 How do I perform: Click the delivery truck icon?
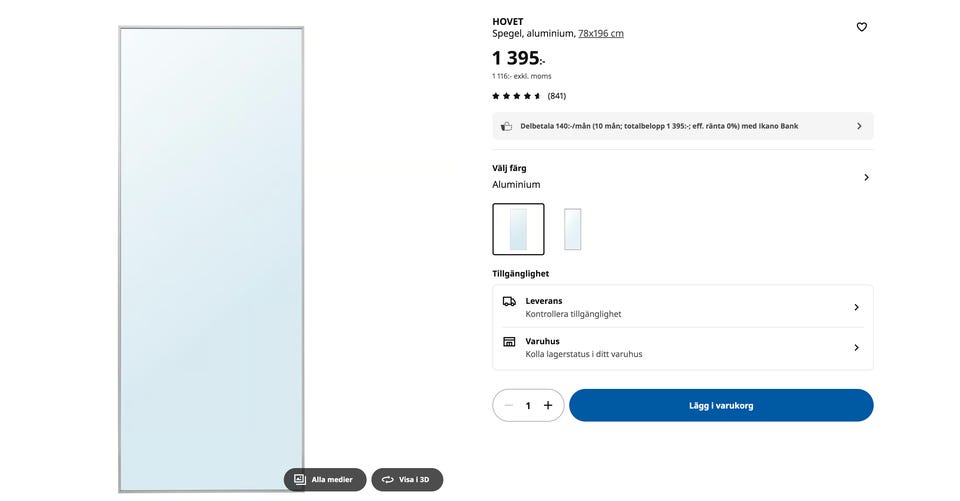click(509, 301)
